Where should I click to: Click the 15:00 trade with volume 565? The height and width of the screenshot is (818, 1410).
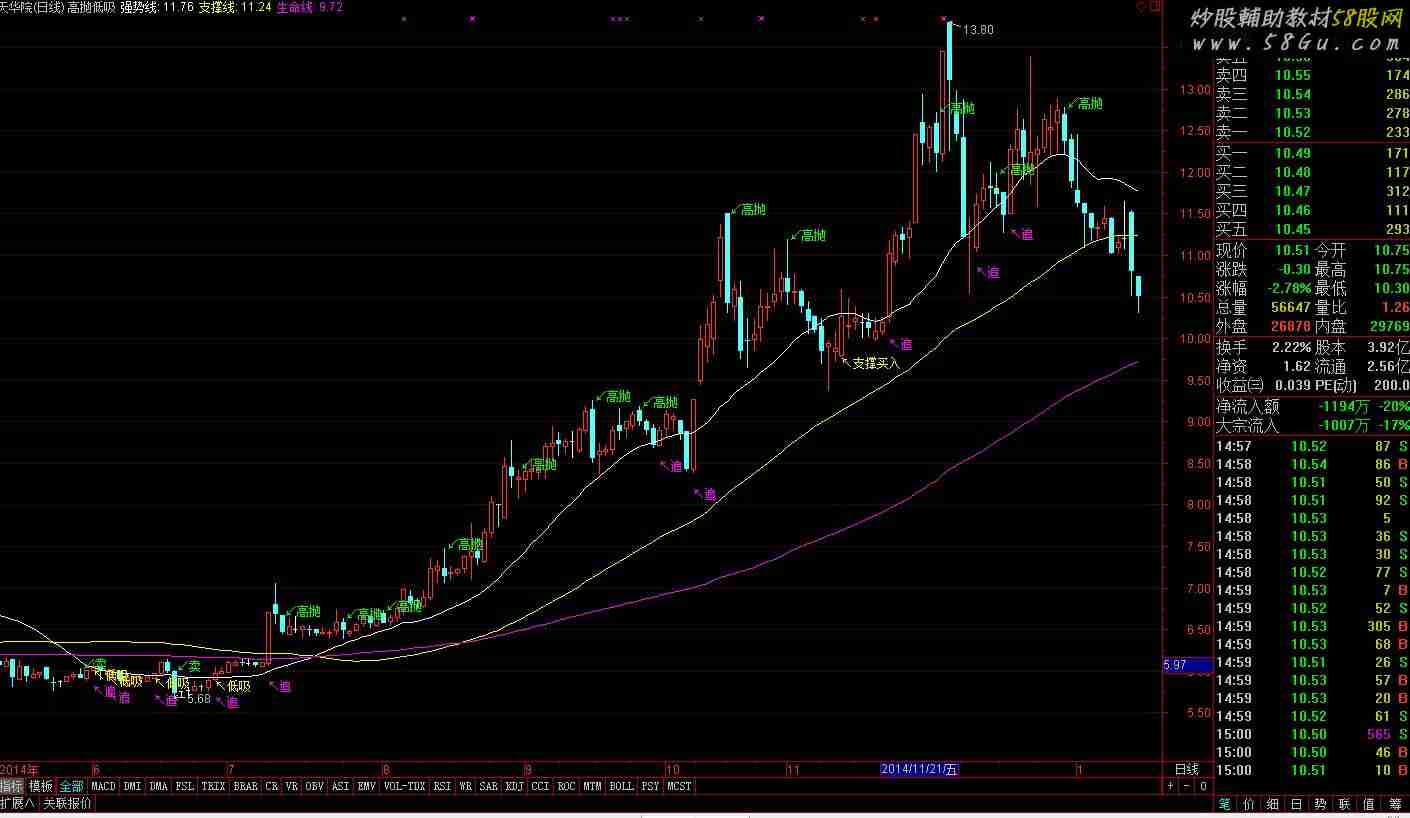(1312, 734)
